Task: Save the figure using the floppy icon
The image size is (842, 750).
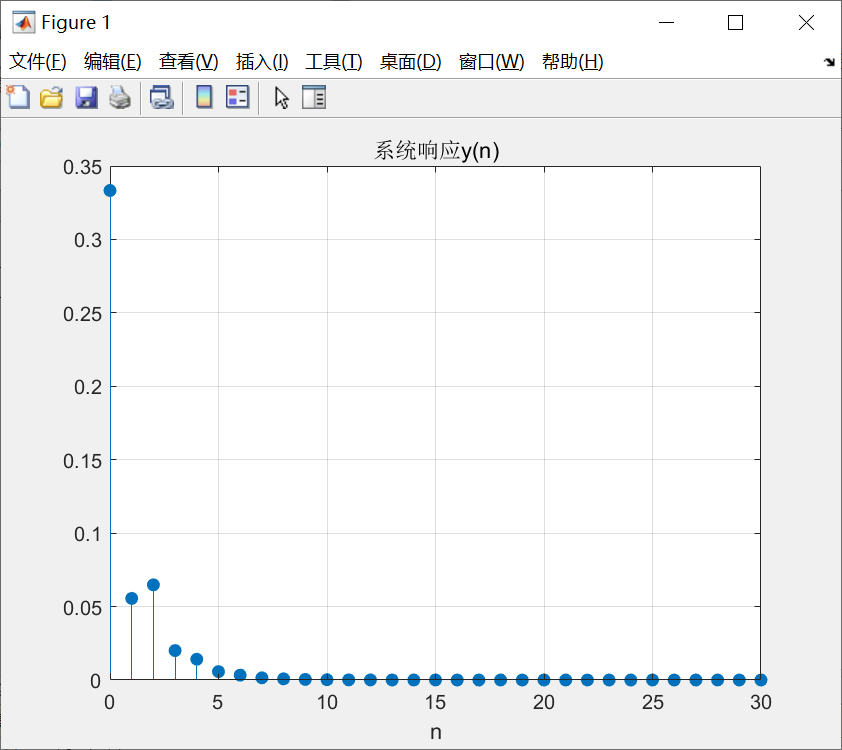Action: [86, 98]
